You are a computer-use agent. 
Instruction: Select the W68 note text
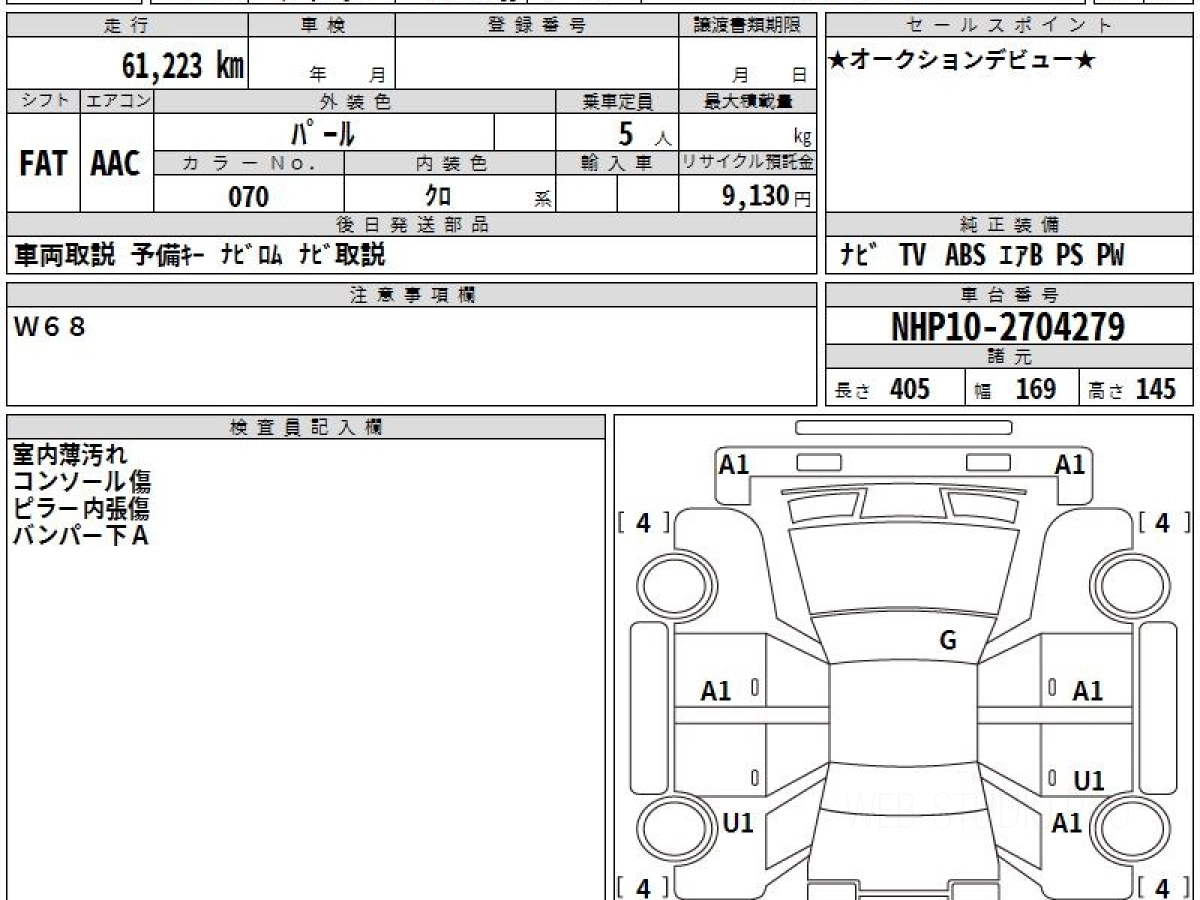(49, 326)
